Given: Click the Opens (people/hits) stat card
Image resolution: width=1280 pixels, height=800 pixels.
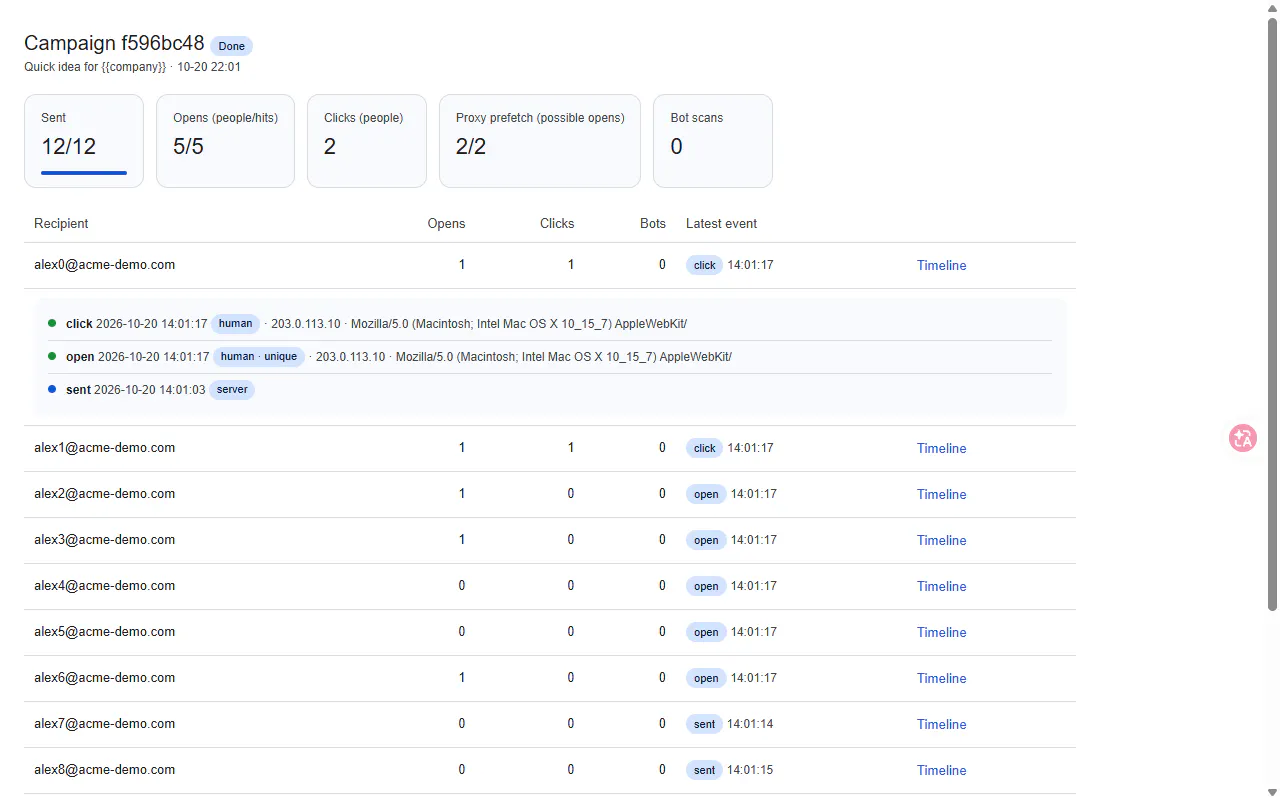Looking at the screenshot, I should [225, 141].
